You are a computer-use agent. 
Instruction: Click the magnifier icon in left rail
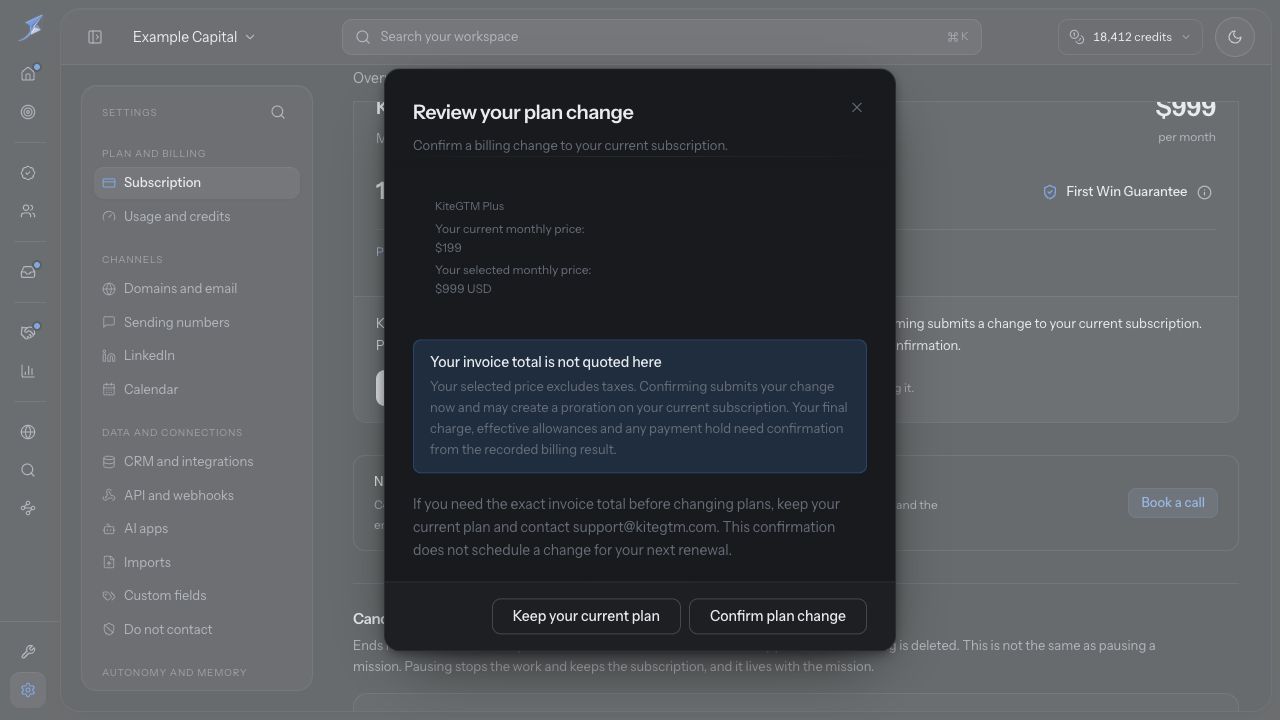tap(28, 470)
